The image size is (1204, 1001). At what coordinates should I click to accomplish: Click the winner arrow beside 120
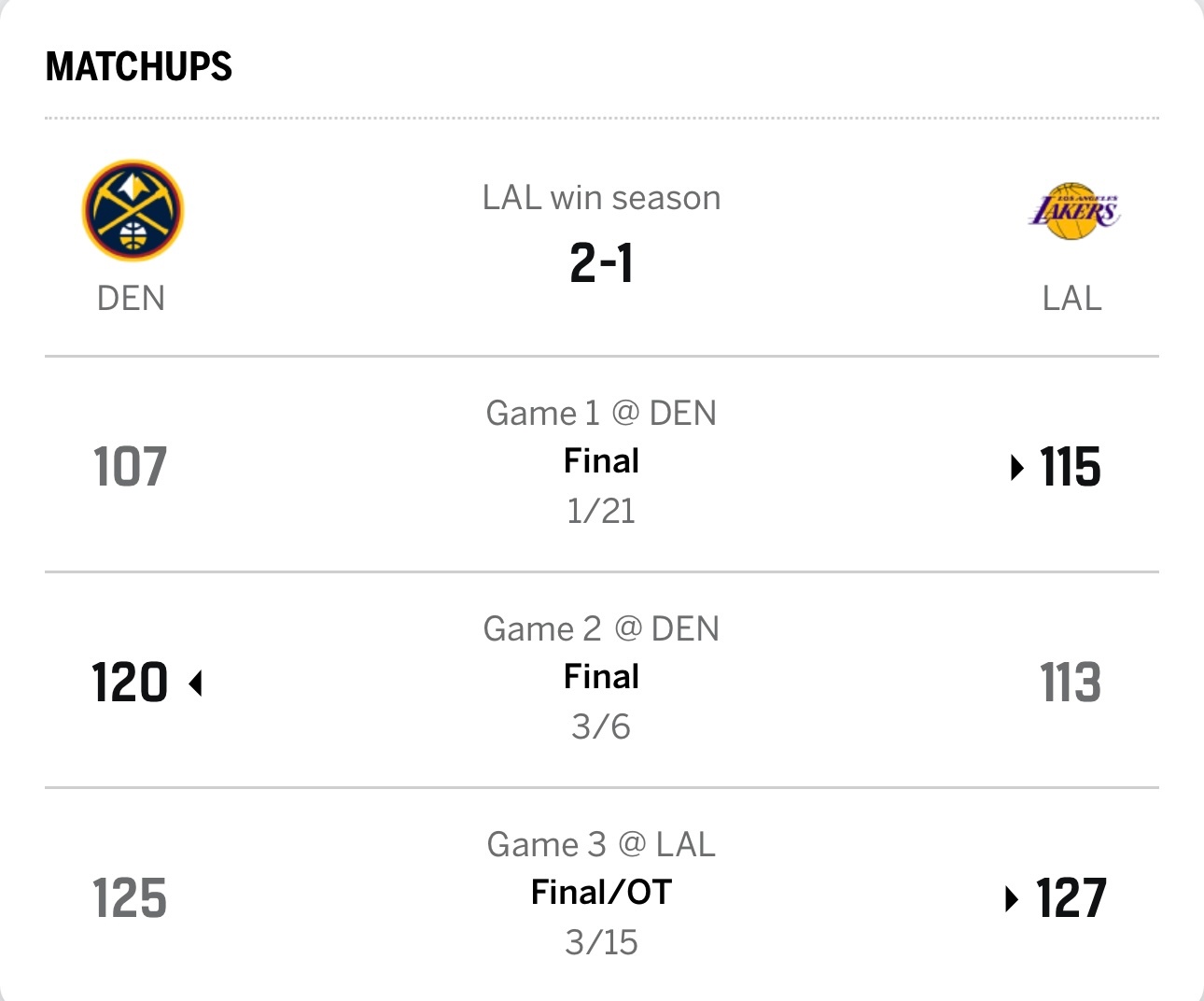[x=195, y=684]
